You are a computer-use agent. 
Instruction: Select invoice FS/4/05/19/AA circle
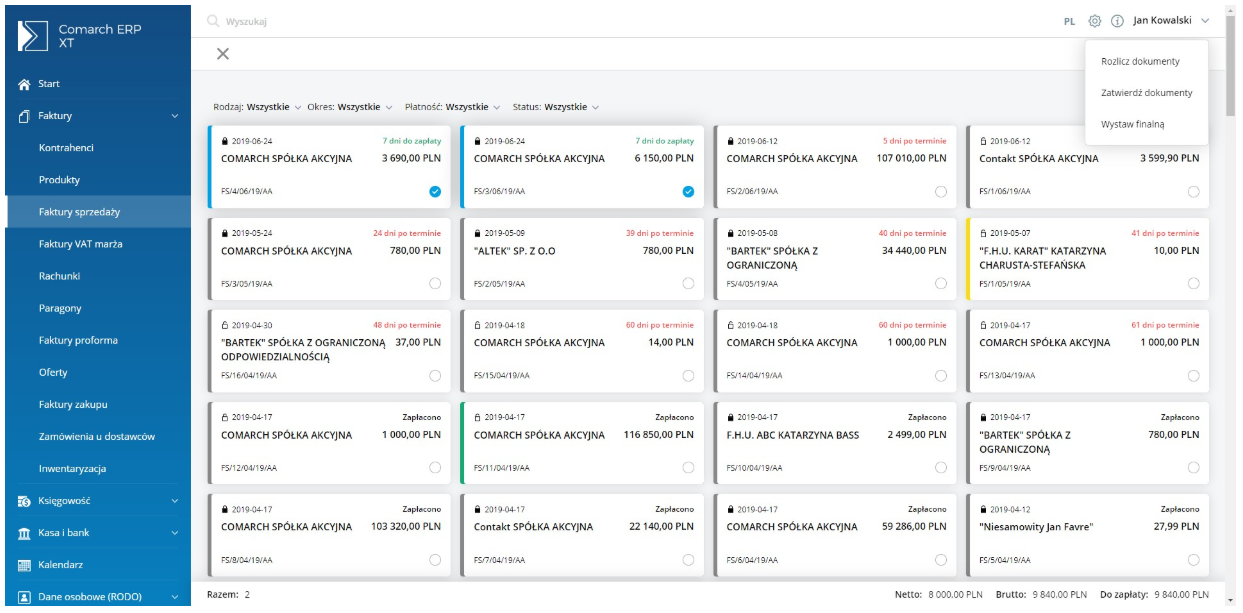(940, 283)
